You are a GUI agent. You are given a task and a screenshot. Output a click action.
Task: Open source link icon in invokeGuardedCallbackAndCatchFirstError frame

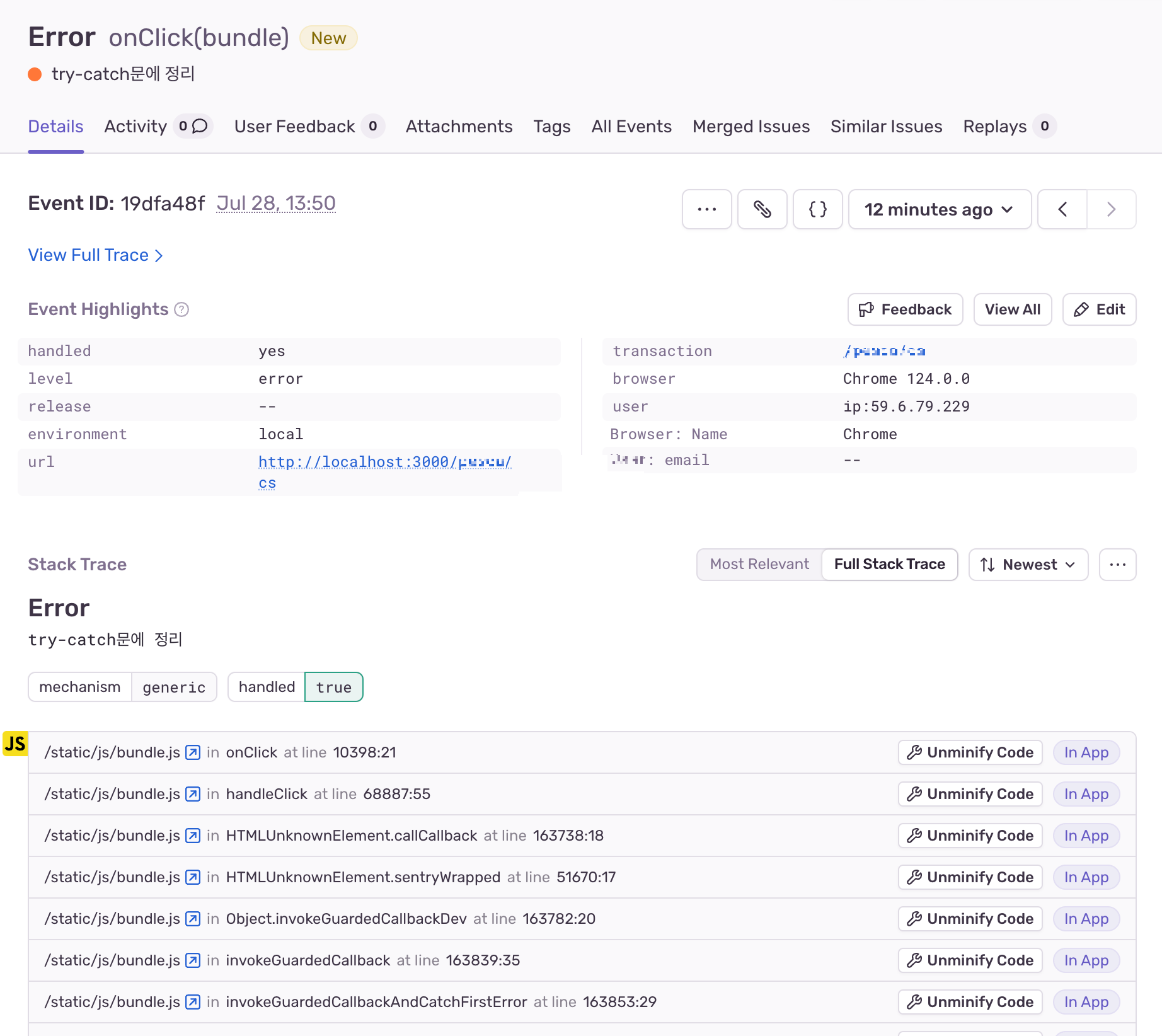coord(193,1002)
